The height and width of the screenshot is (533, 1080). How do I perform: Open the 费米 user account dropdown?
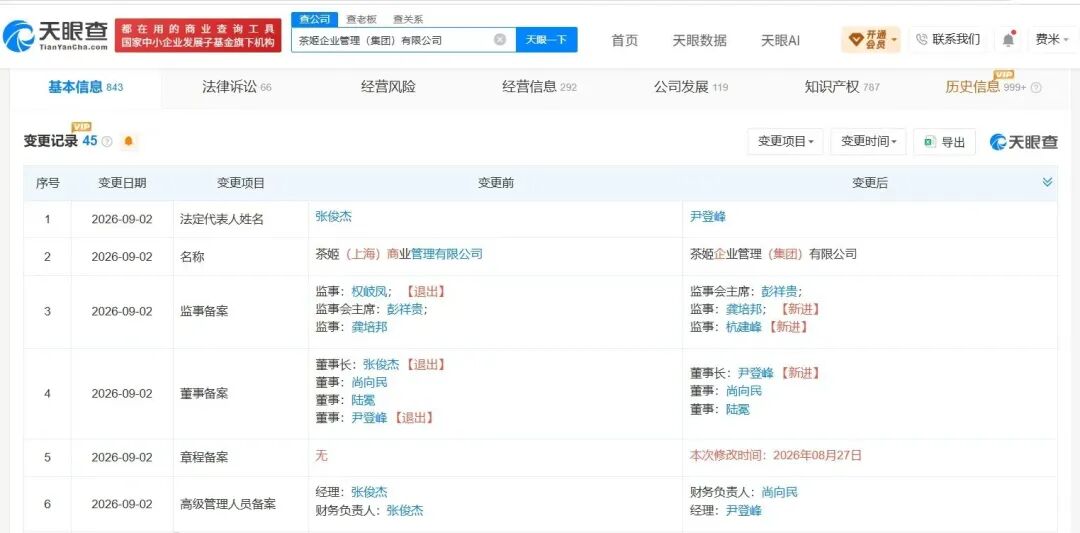(x=1052, y=40)
